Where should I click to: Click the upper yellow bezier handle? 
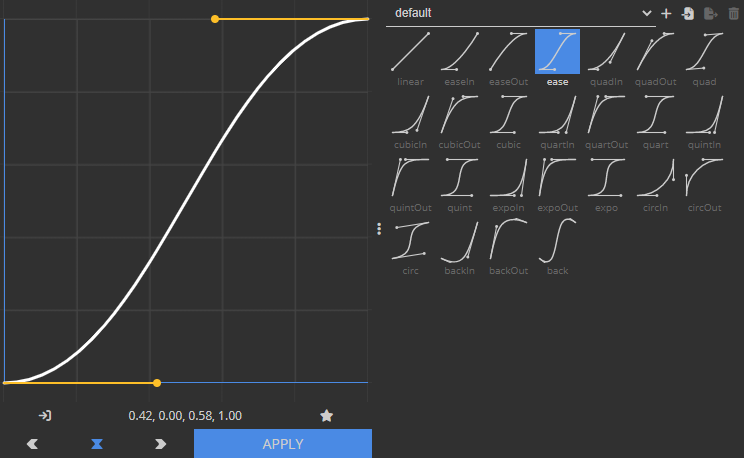215,19
